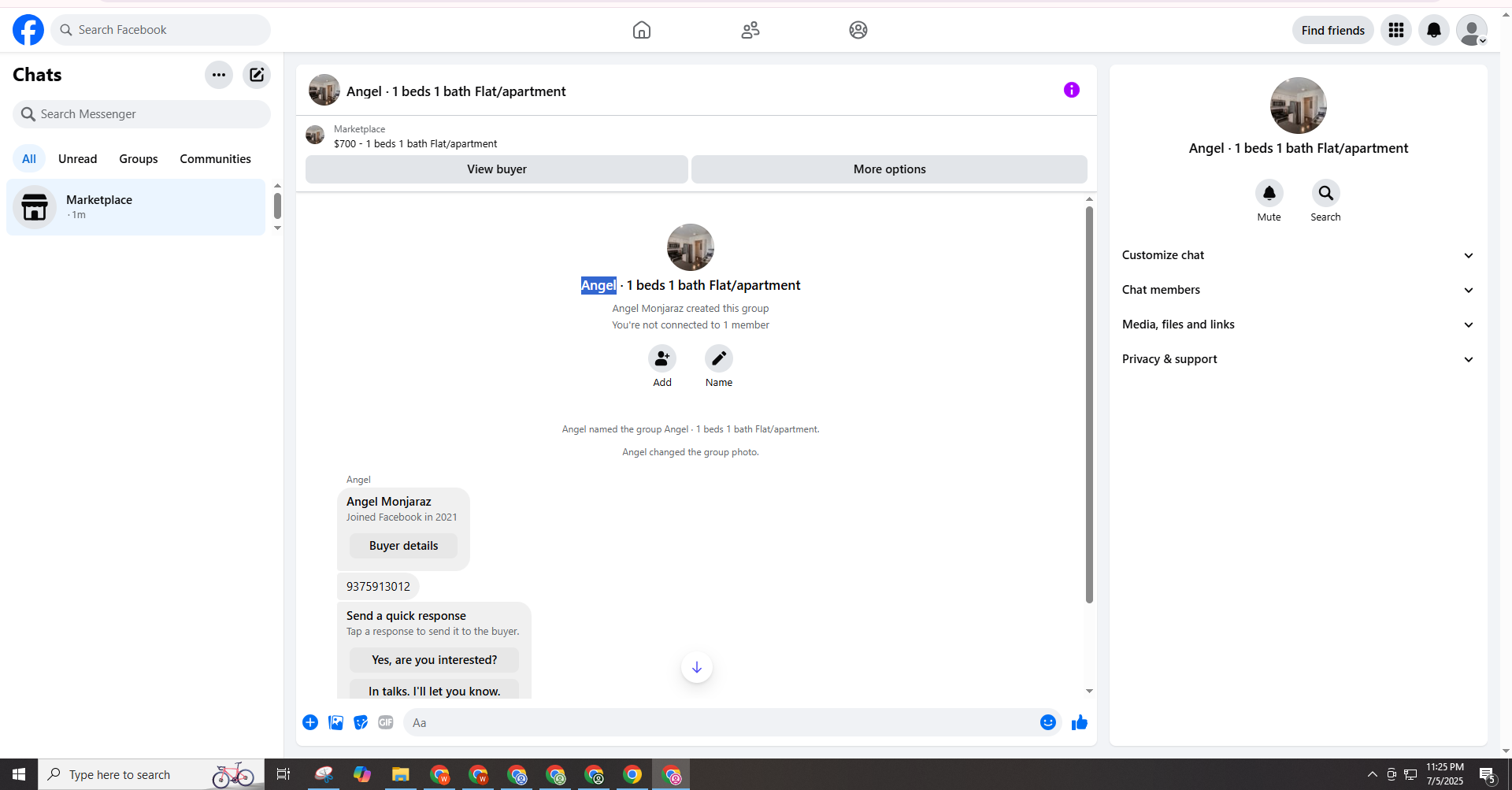The height and width of the screenshot is (790, 1512).
Task: Open Task View in the taskbar
Action: click(x=283, y=774)
